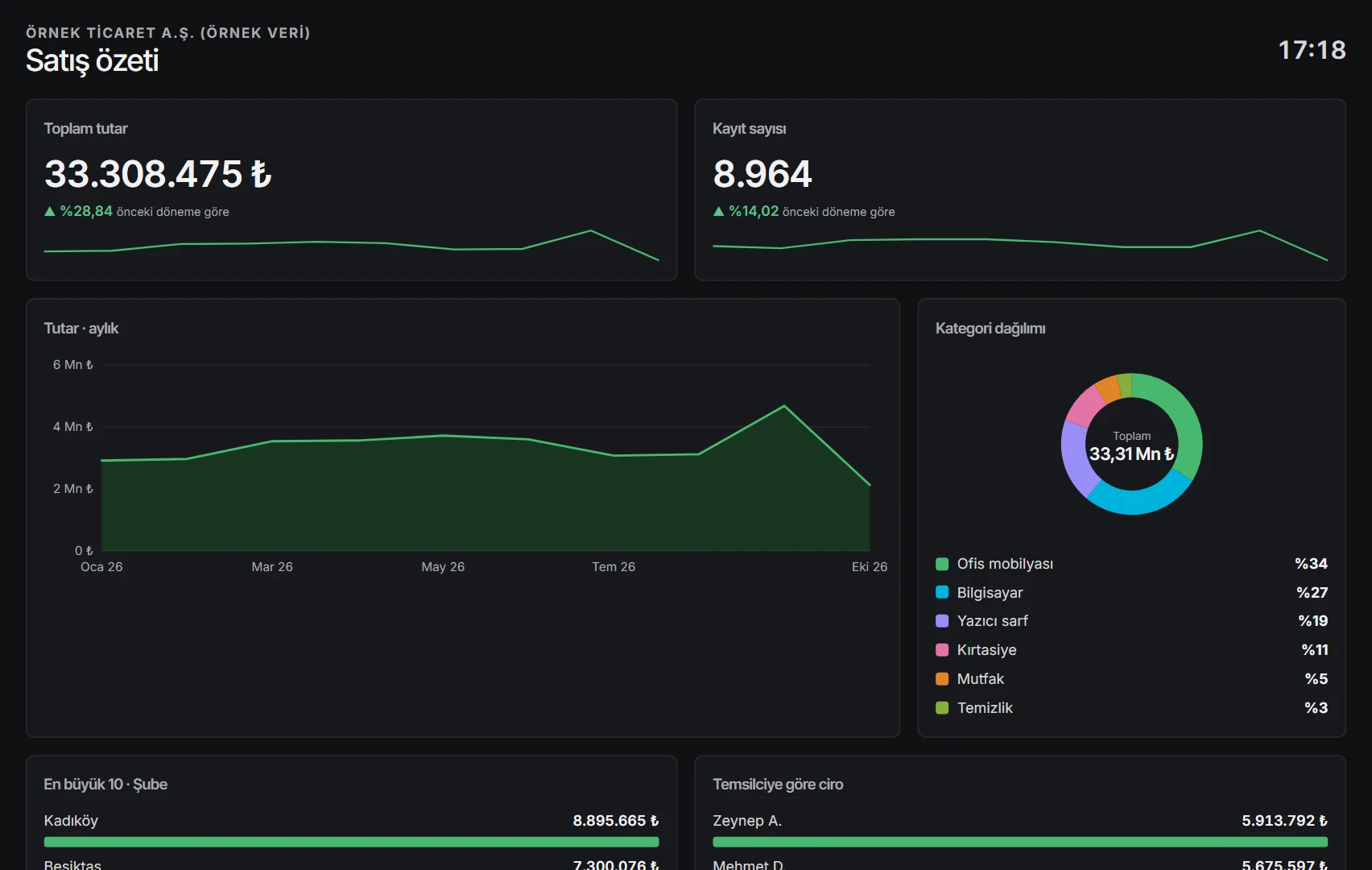The image size is (1372, 870).
Task: Click the Kategori dağılımı card title
Action: pos(990,329)
